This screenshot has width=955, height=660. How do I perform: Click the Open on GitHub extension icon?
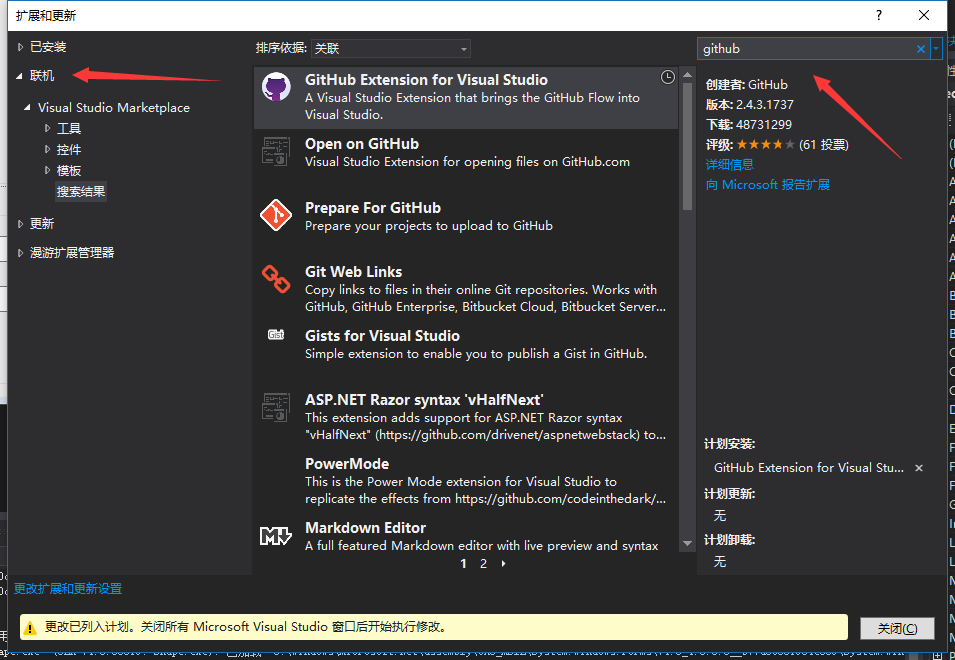[x=276, y=151]
